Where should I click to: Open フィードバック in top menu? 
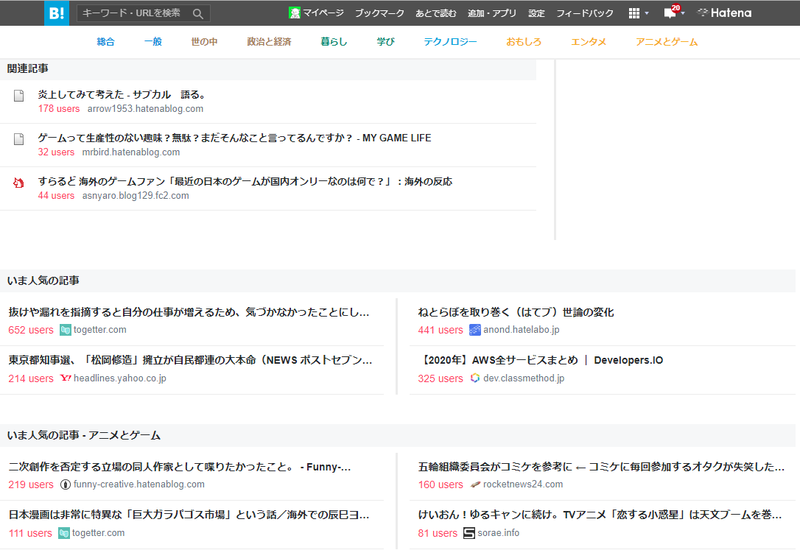[x=584, y=13]
